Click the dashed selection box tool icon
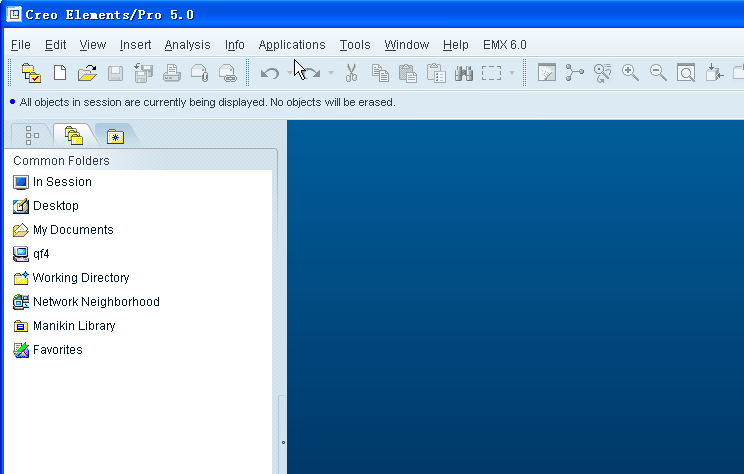744x474 pixels. click(492, 73)
